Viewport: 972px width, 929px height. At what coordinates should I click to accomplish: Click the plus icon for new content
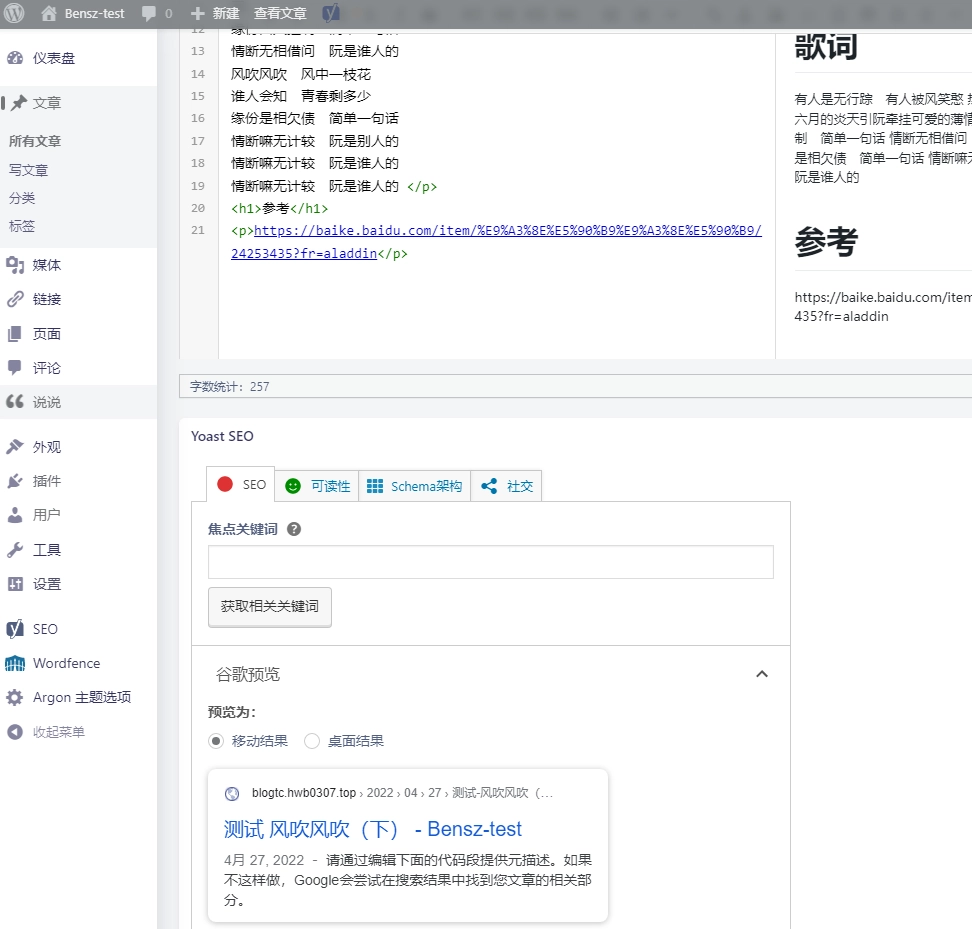(x=197, y=13)
